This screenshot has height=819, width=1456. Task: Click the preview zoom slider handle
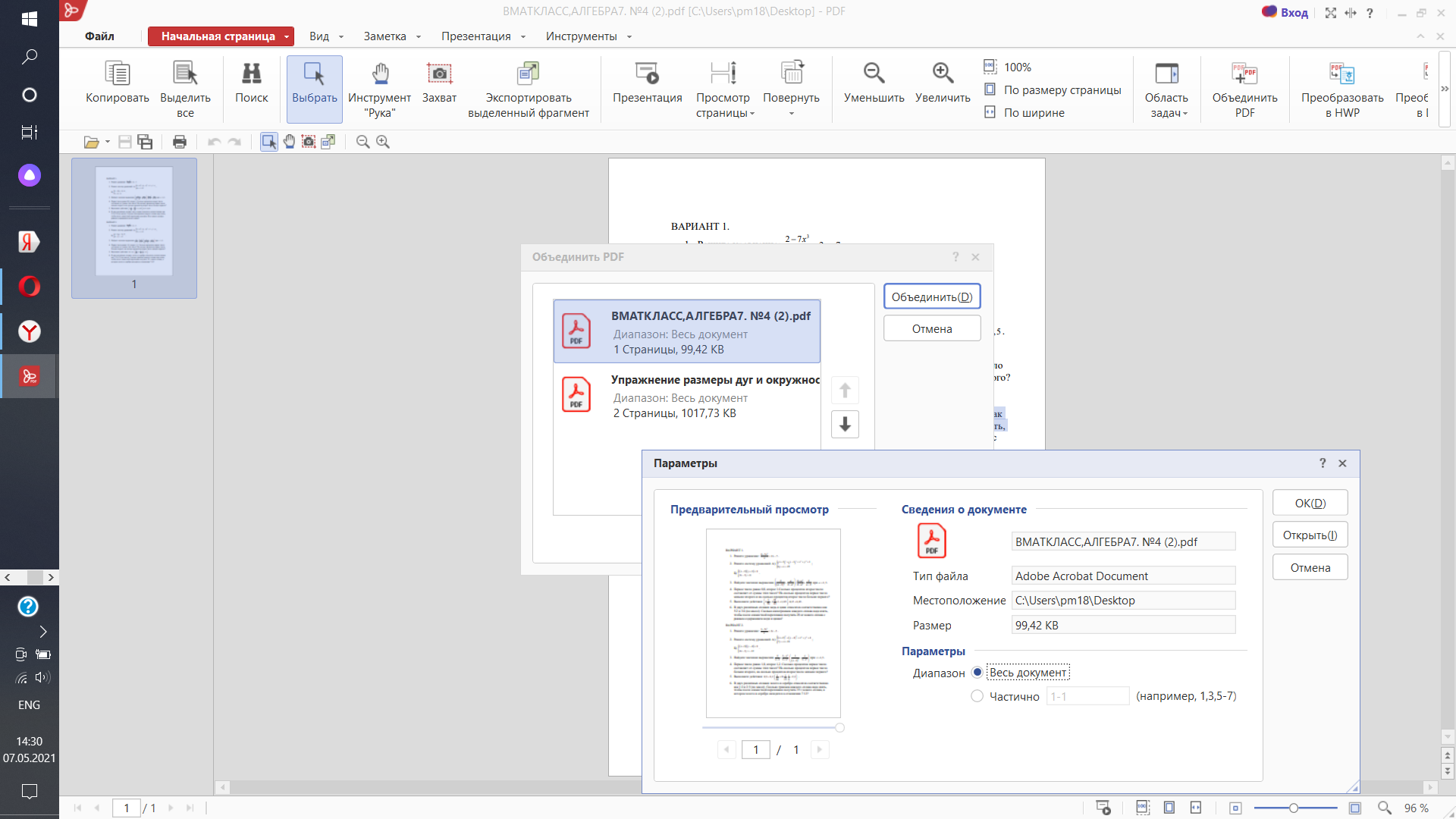[839, 728]
